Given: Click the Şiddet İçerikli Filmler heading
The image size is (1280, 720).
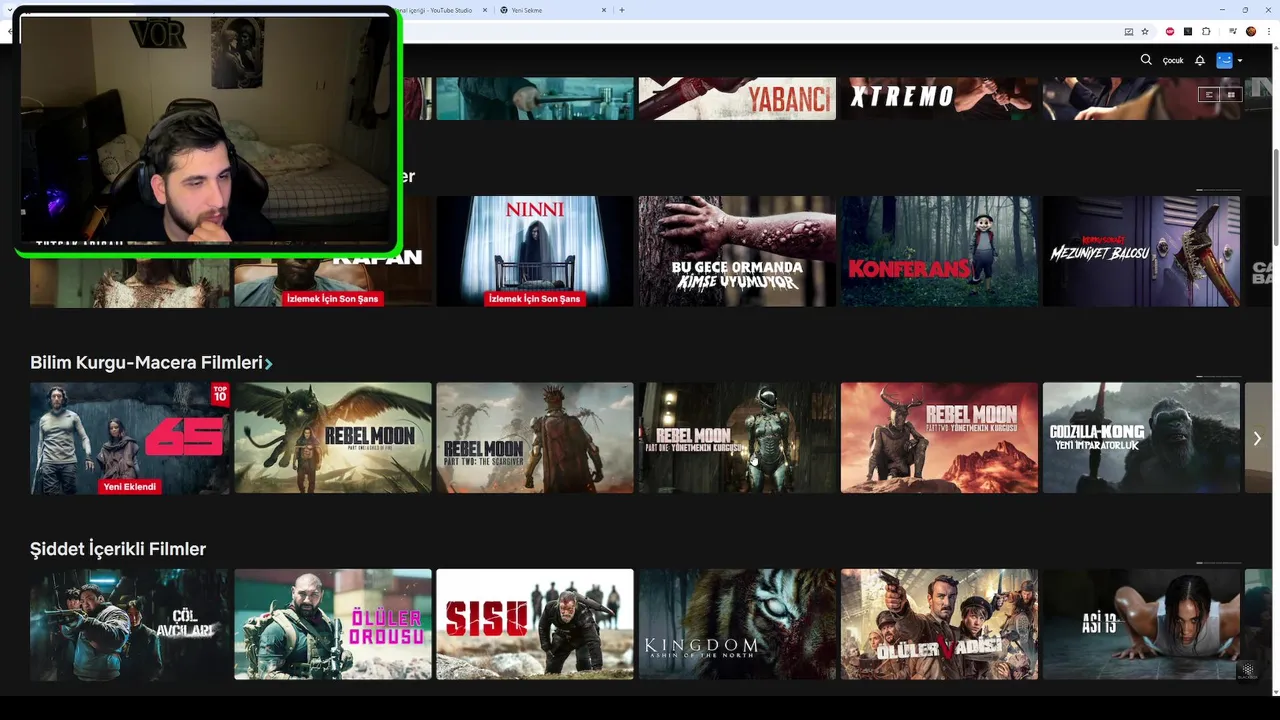Looking at the screenshot, I should pos(118,549).
